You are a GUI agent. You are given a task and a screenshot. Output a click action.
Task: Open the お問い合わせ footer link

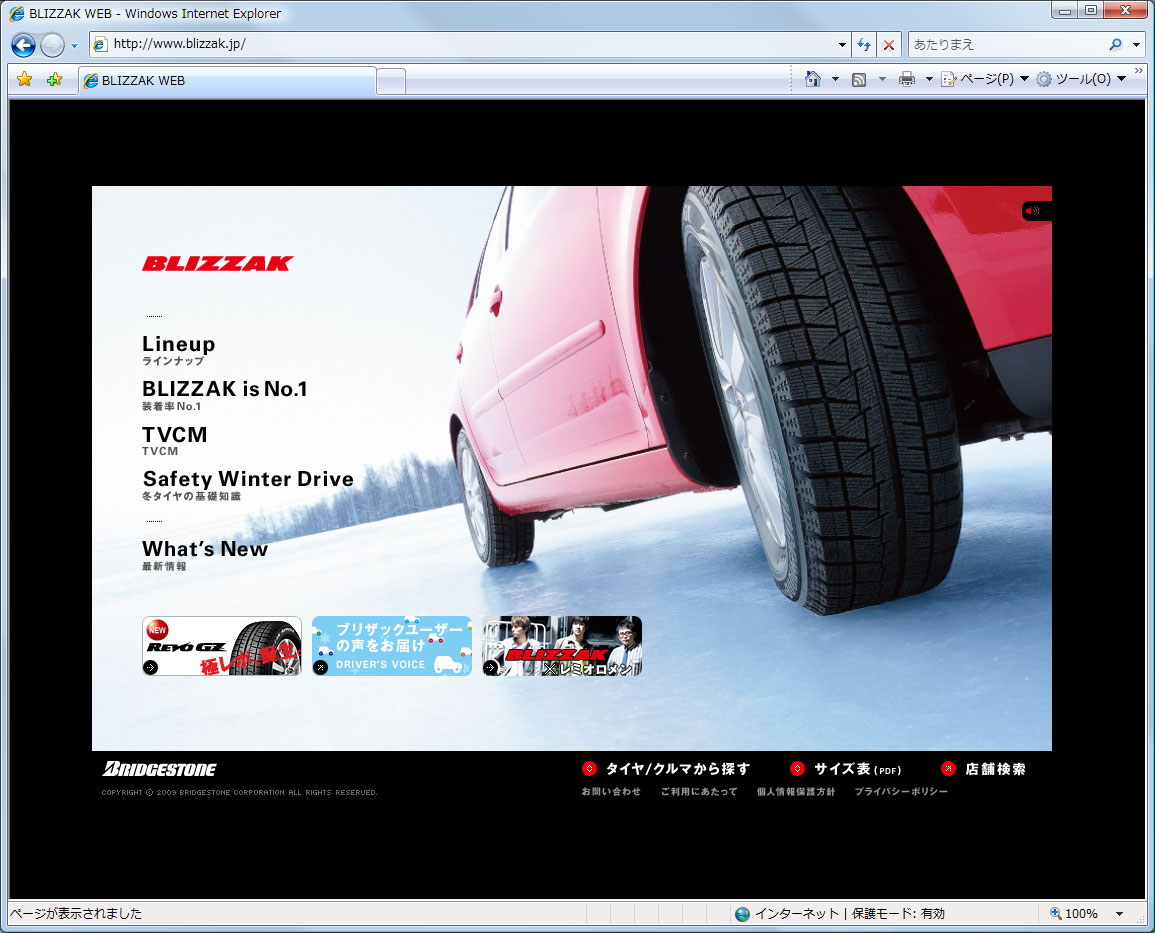(611, 792)
